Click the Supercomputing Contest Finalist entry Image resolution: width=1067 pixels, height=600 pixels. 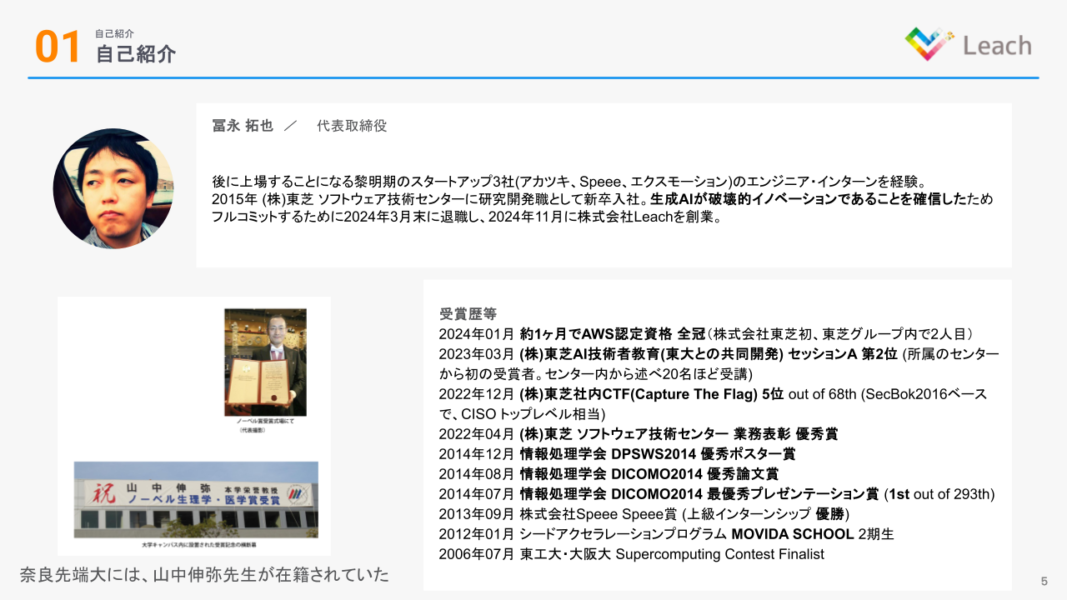coord(631,554)
